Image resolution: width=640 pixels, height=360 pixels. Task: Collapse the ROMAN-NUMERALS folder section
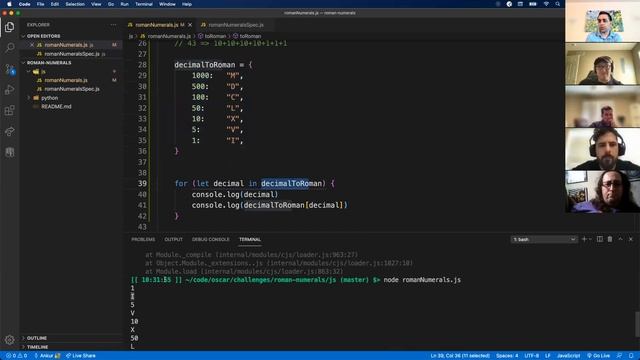click(x=23, y=63)
